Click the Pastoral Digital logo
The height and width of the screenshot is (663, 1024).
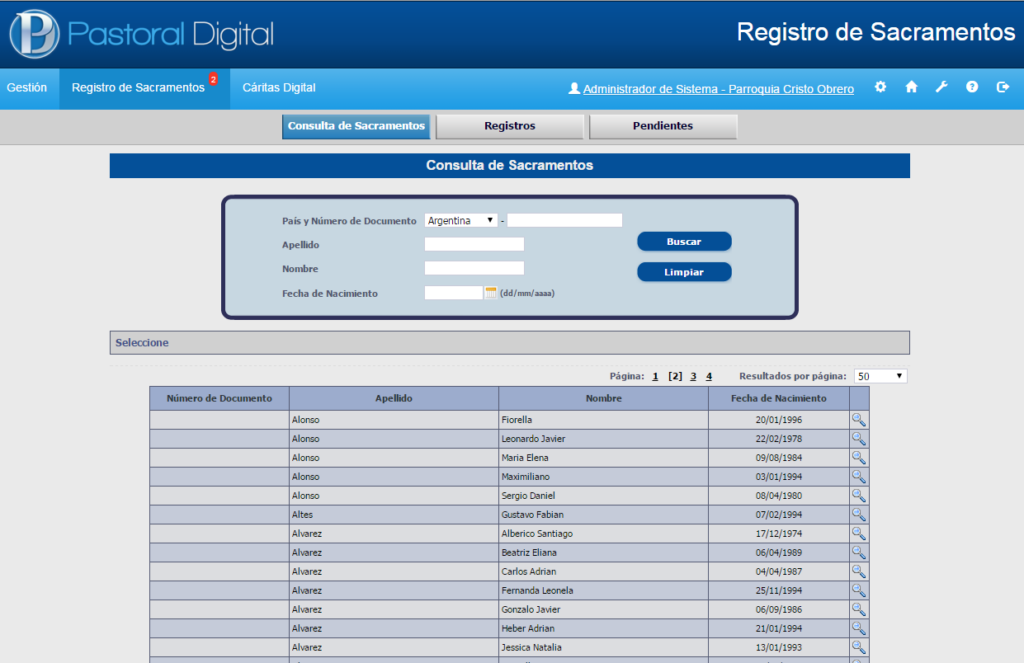click(x=142, y=34)
